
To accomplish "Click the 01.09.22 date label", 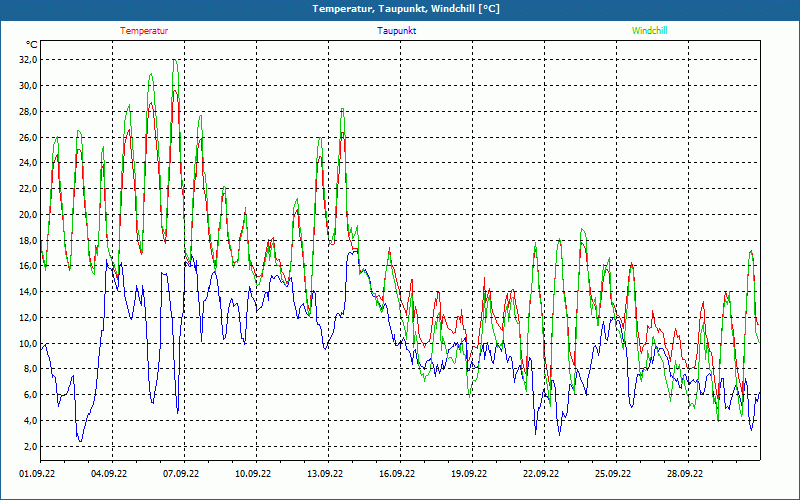I will pos(37,474).
